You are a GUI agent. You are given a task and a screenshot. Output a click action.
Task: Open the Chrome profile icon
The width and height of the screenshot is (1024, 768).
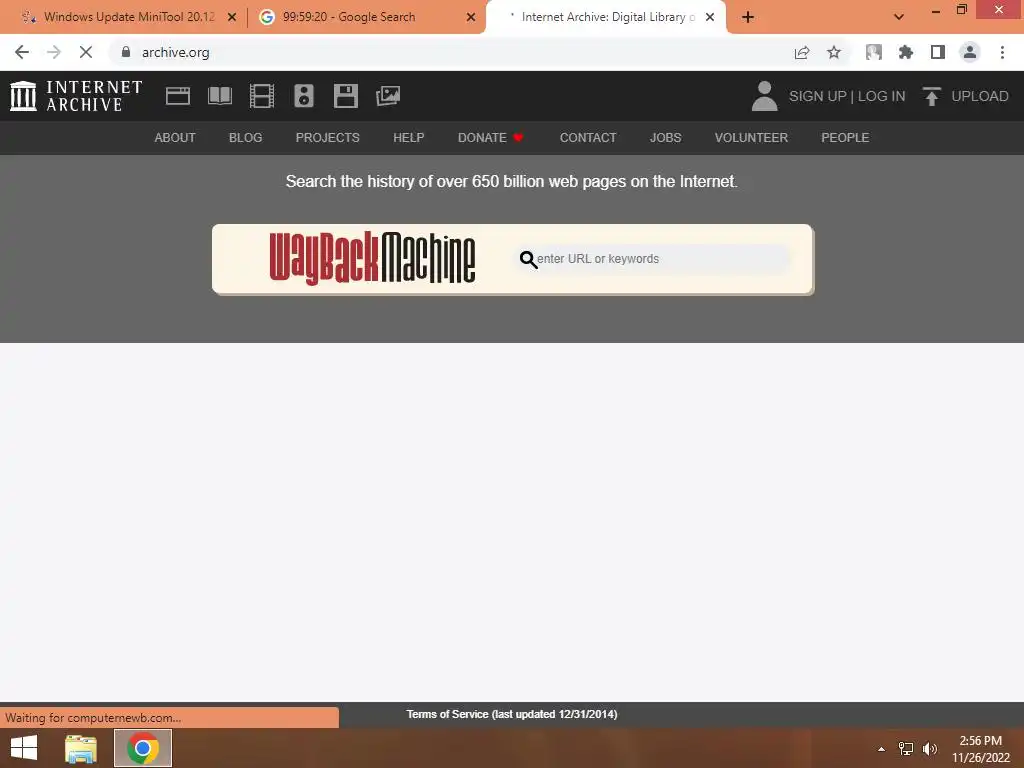tap(970, 52)
